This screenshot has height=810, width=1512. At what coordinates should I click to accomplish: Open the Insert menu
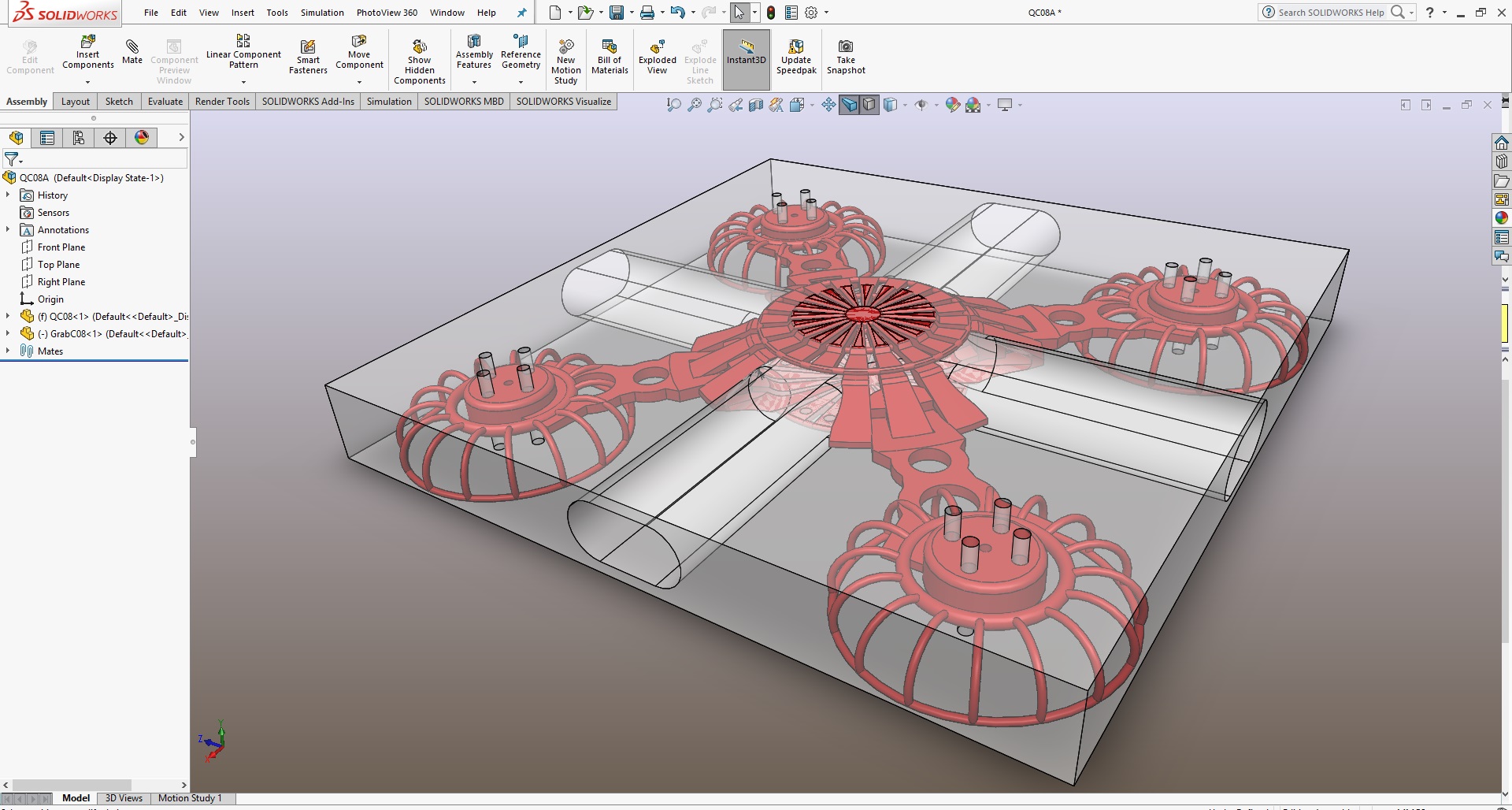(x=243, y=13)
